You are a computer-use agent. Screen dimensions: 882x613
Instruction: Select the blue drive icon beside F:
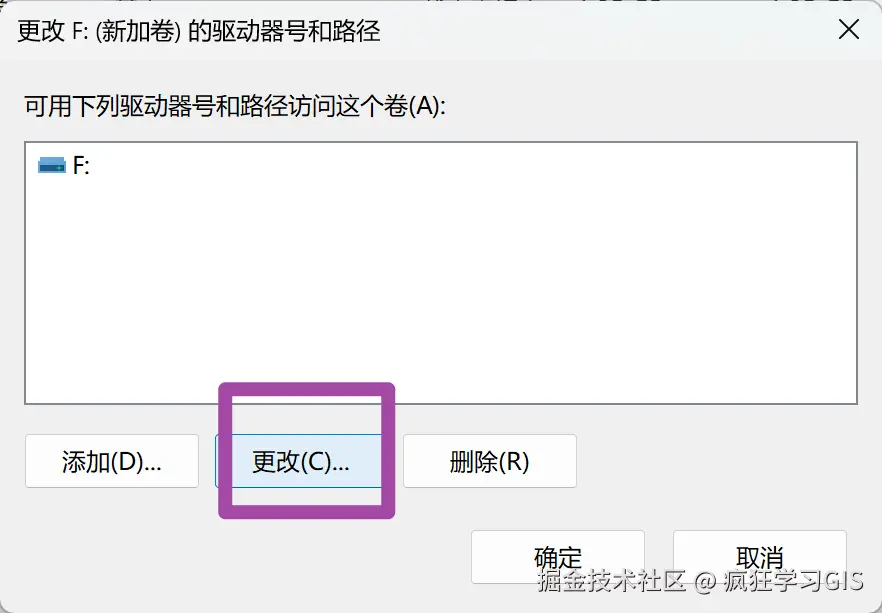(52, 165)
